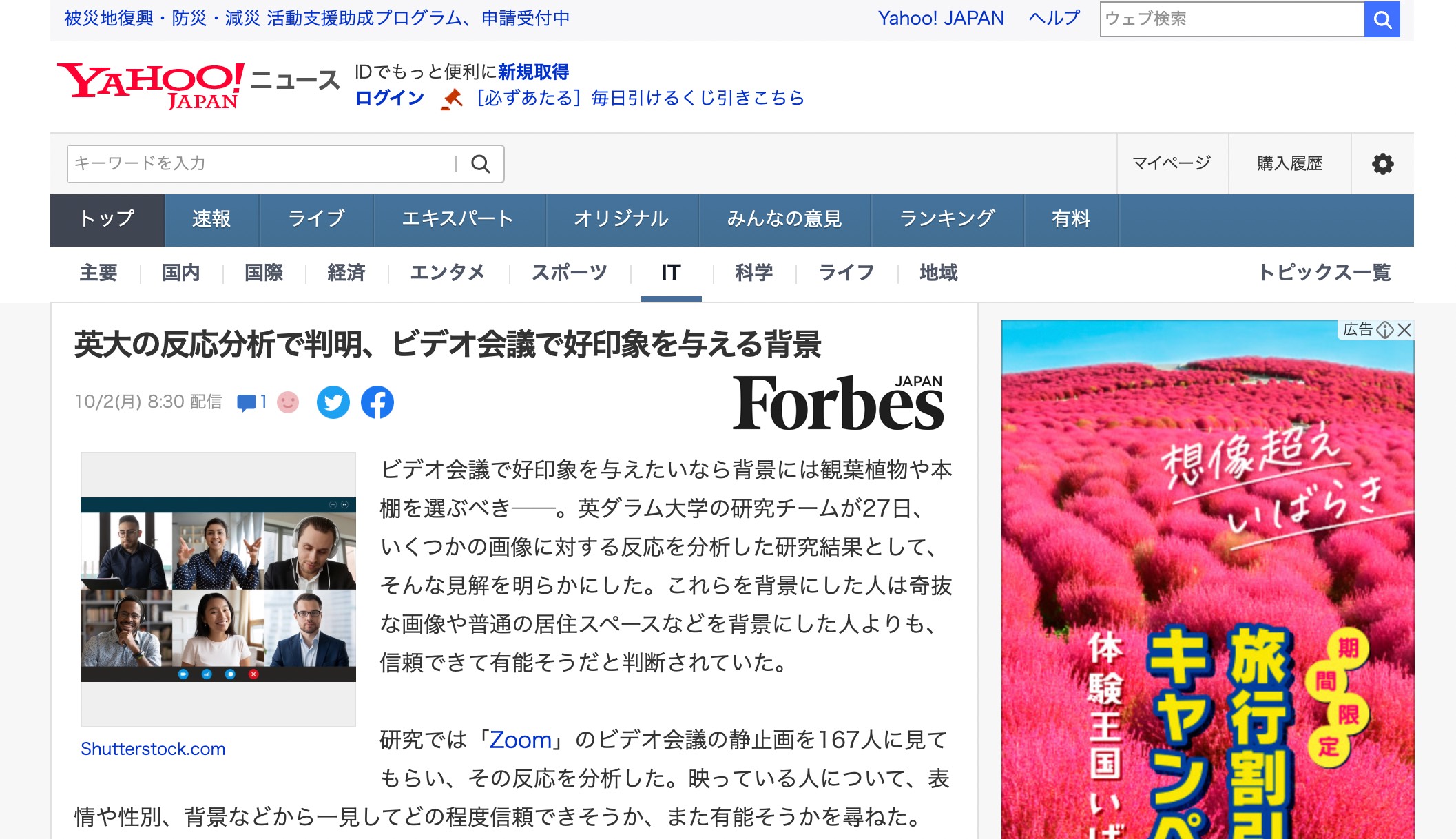Select the 速報 navigation tab
The image size is (1456, 839).
point(211,220)
